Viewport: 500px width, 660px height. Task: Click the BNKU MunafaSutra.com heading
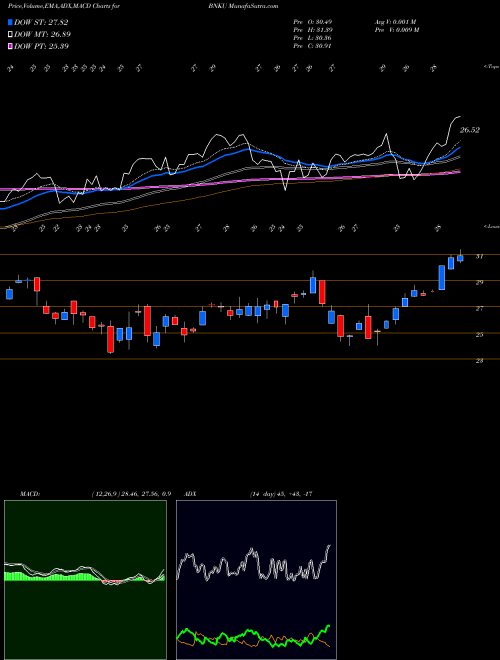[243, 6]
